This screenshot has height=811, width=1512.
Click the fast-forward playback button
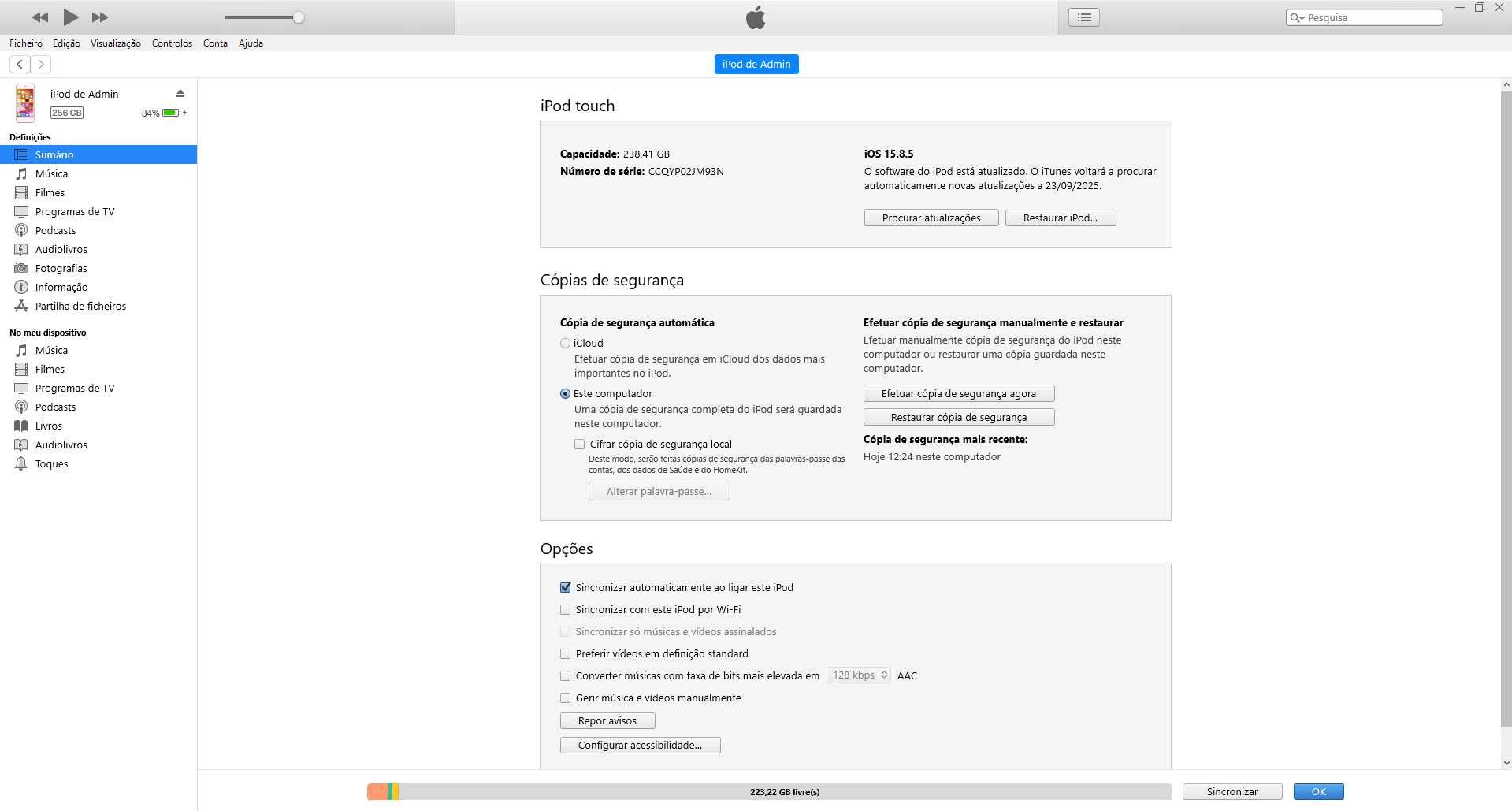coord(100,17)
